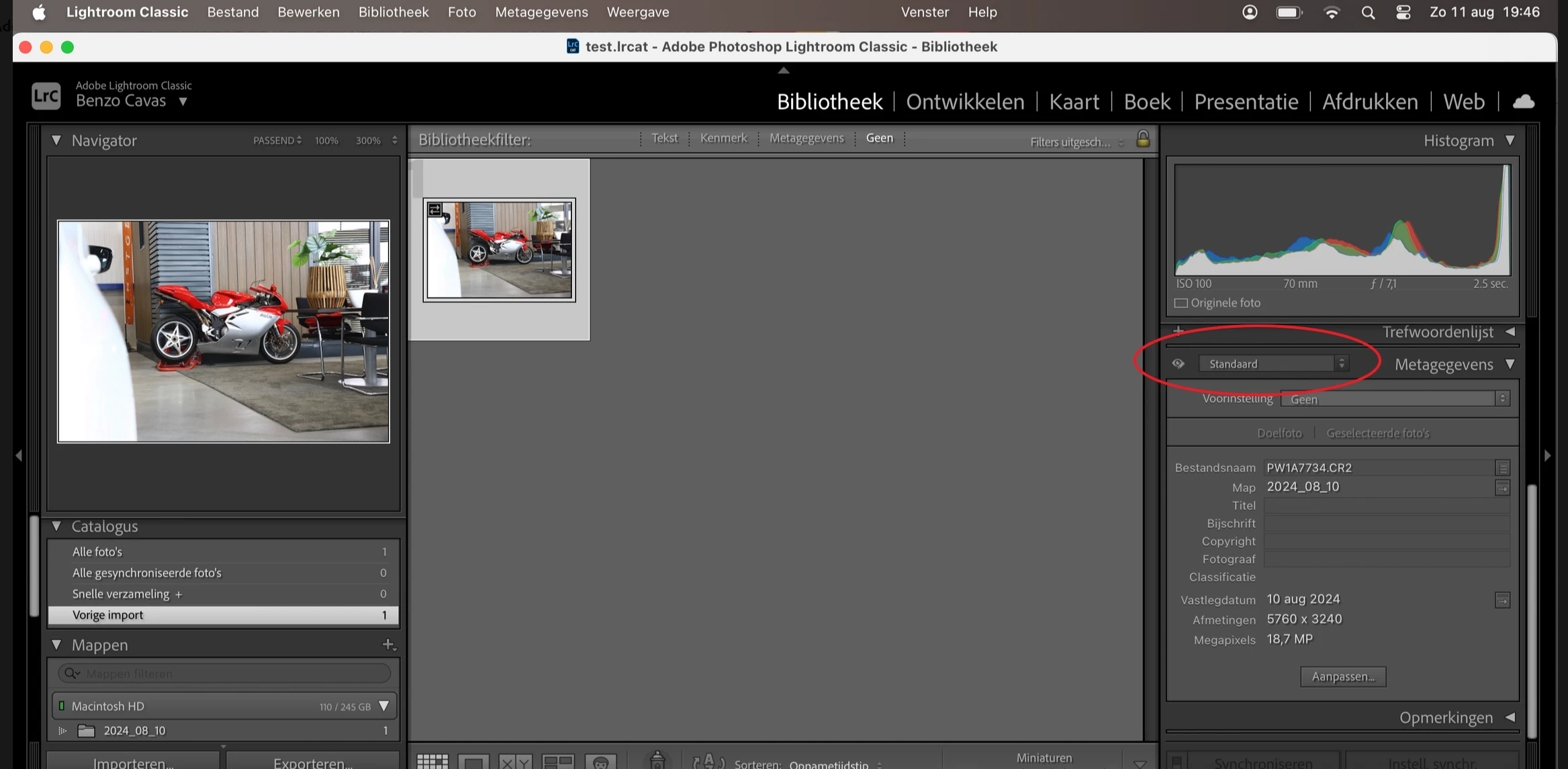
Task: Open compare view (X|Y) icon
Action: [514, 762]
